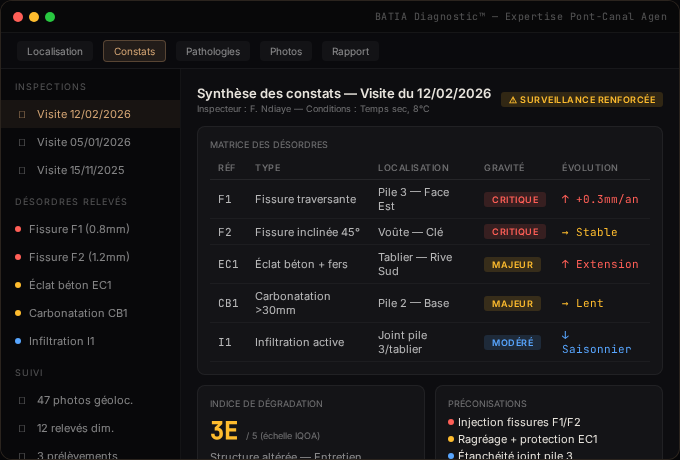
Task: Select Infiltration I1 in sidebar
Action: (x=90, y=341)
